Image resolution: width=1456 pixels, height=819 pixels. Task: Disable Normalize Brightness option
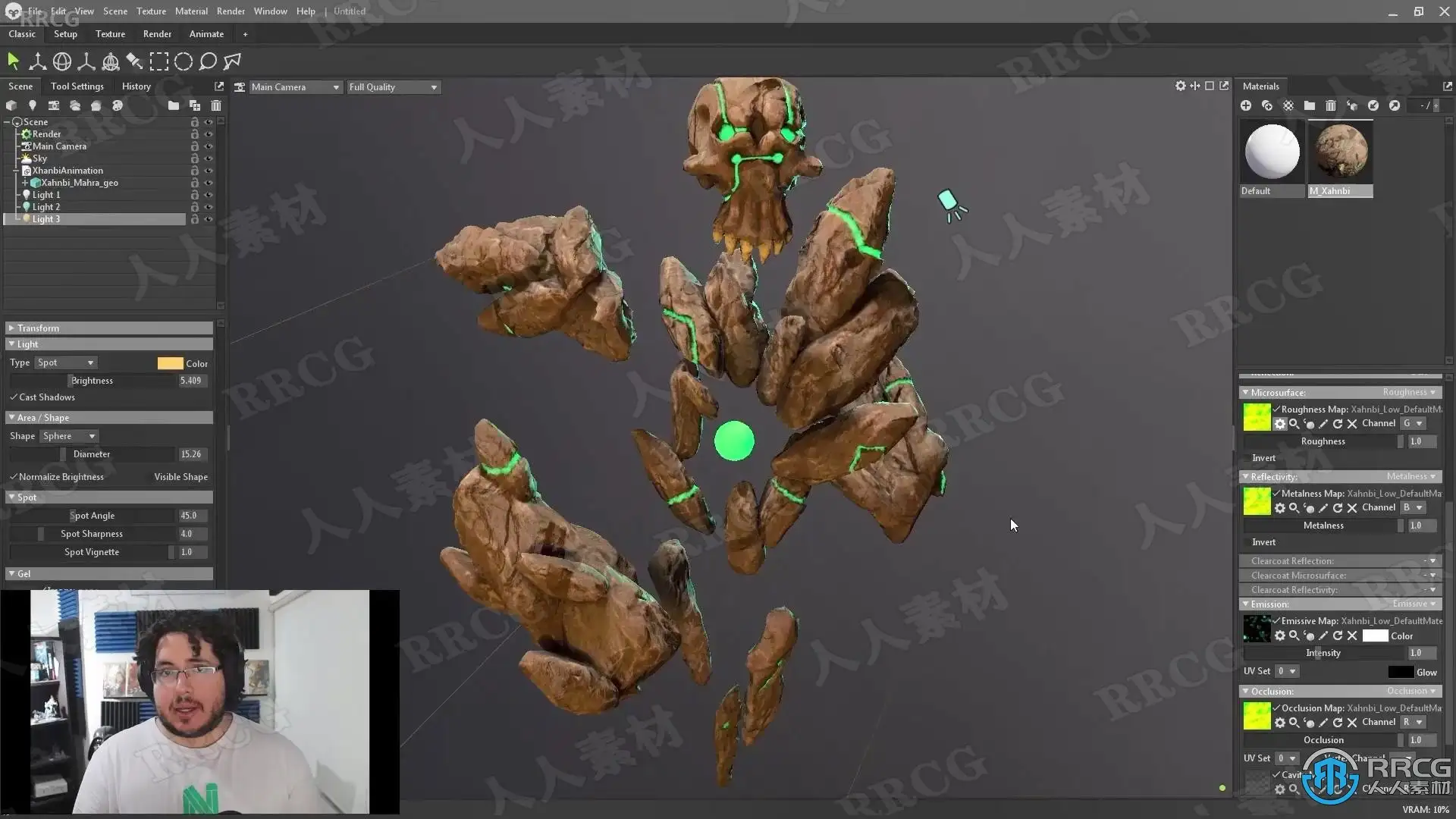pos(14,477)
